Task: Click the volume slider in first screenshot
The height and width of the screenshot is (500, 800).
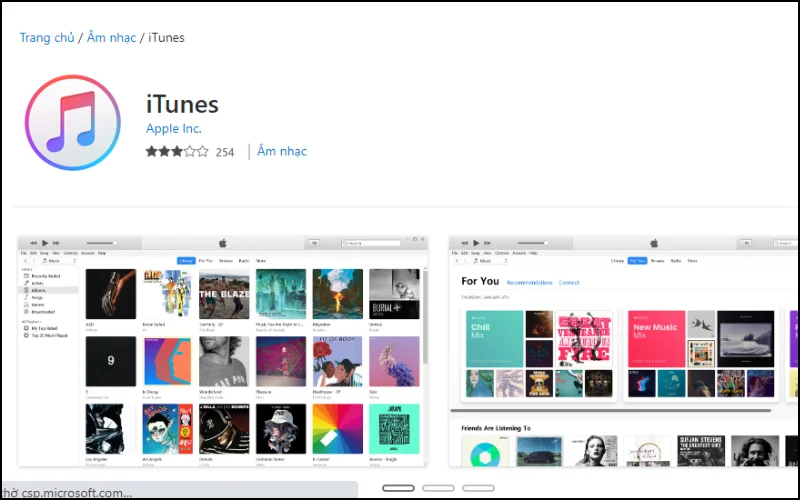Action: pos(102,243)
